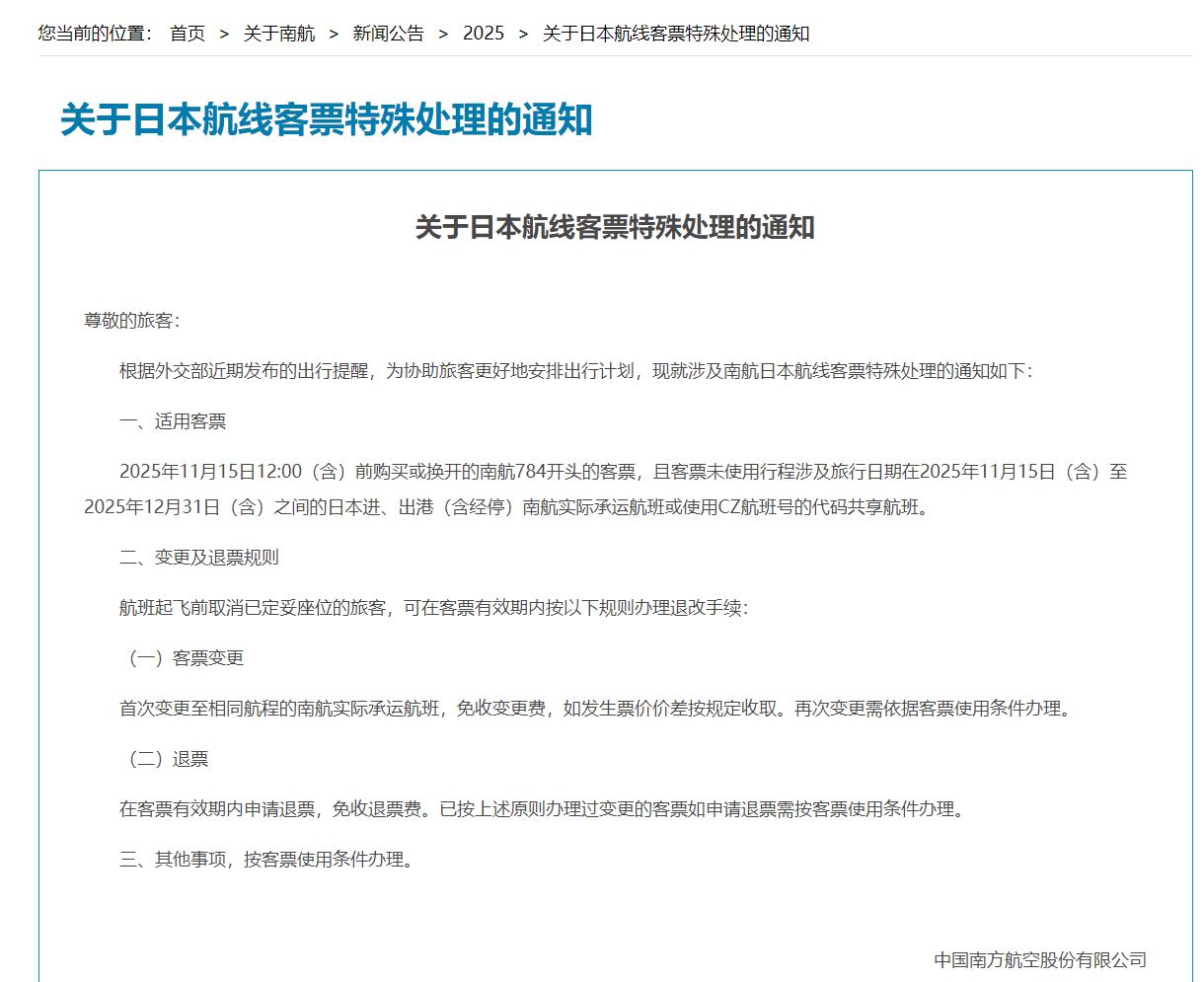Select the (一)客票变更 subheading
Viewport: 1204px width, 982px height.
point(183,658)
